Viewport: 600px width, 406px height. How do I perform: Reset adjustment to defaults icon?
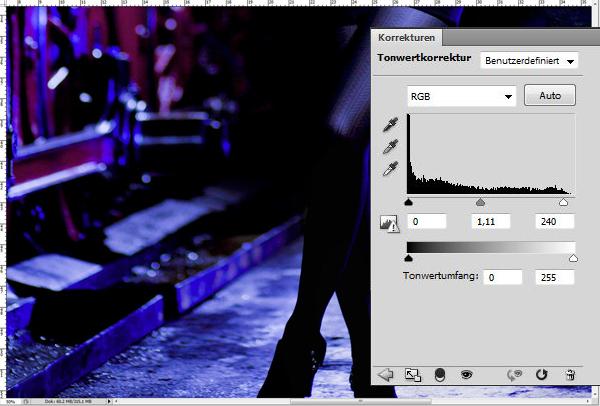pyautogui.click(x=541, y=374)
